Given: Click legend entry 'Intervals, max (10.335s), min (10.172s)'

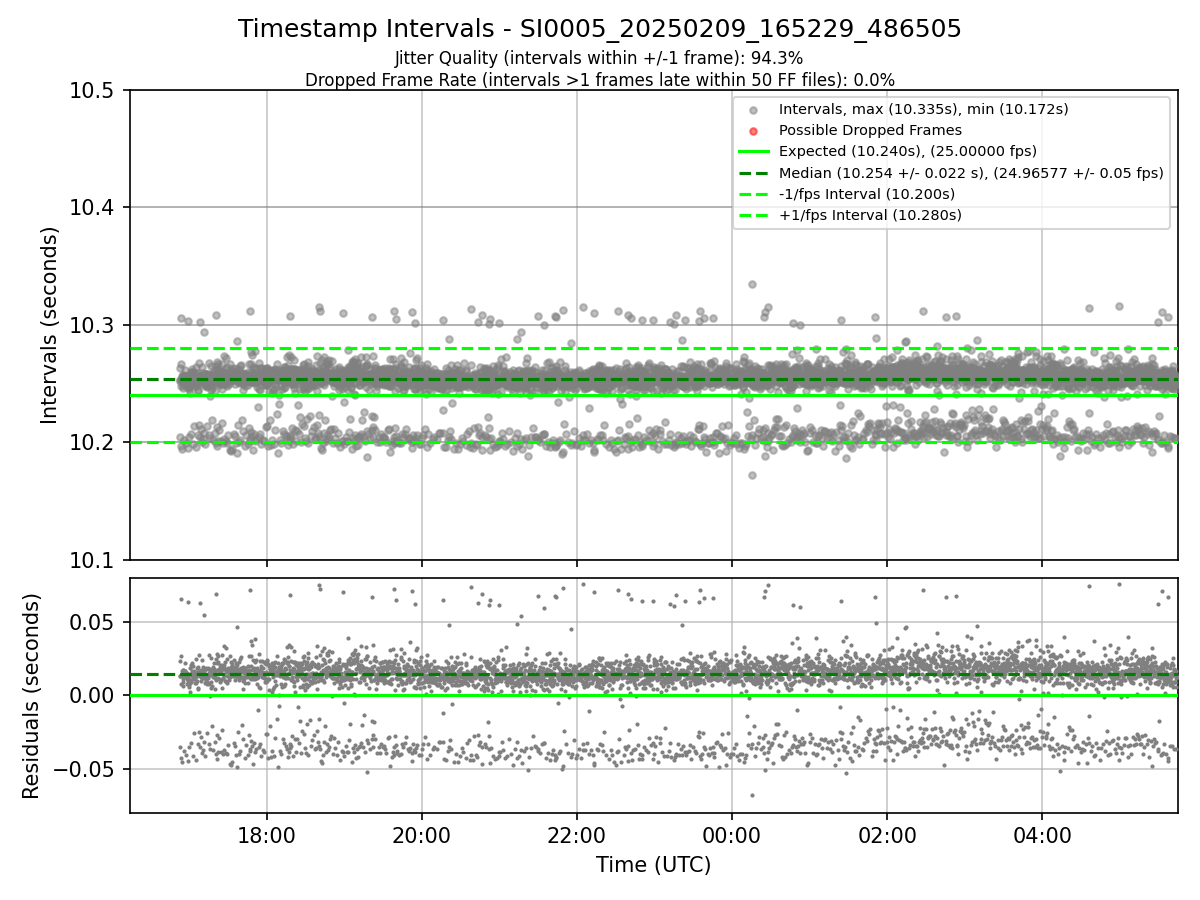Looking at the screenshot, I should pyautogui.click(x=924, y=109).
